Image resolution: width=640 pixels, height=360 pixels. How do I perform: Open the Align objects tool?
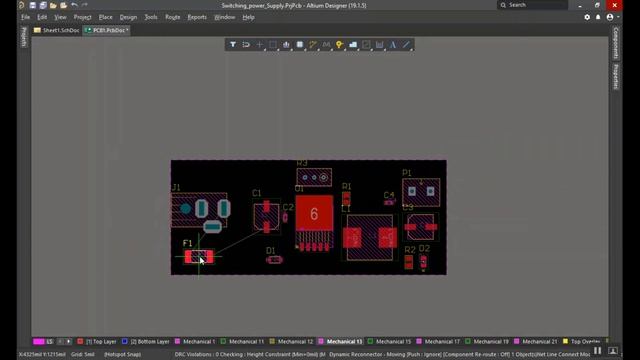[x=286, y=44]
